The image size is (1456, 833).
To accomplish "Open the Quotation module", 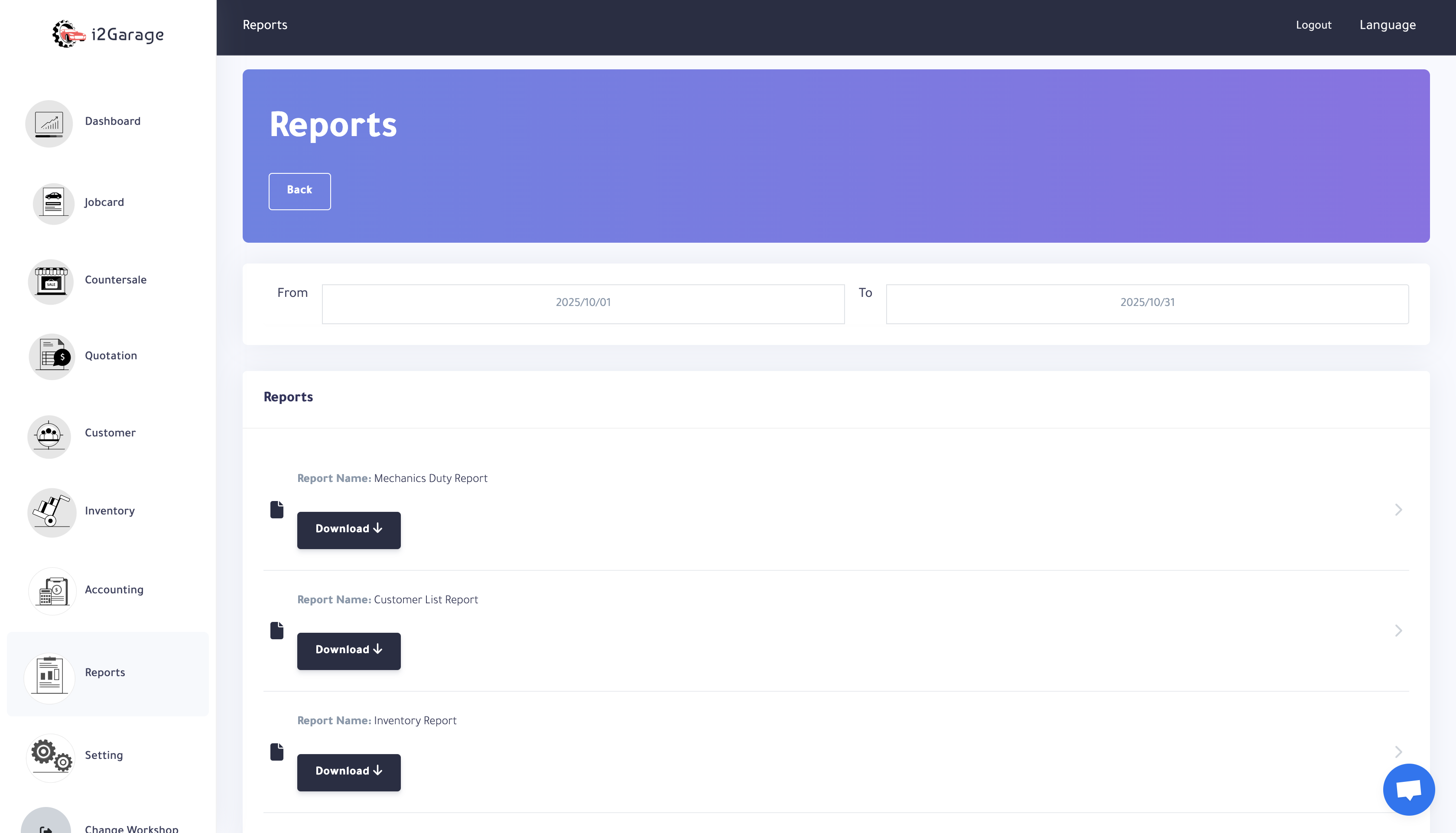I will 52,356.
